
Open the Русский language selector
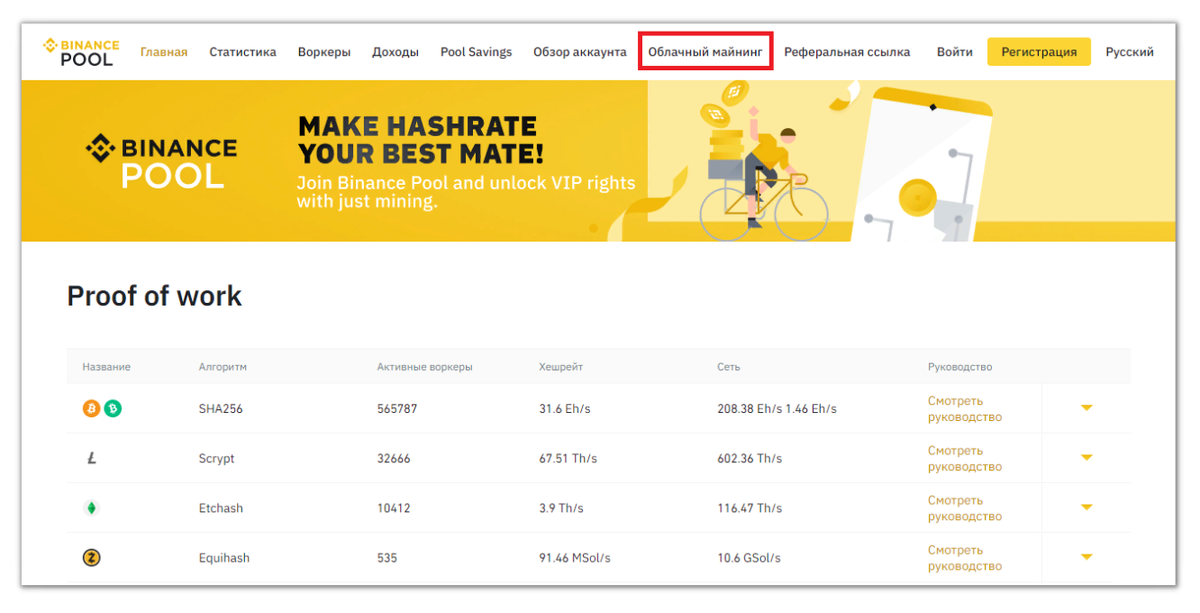click(1129, 52)
